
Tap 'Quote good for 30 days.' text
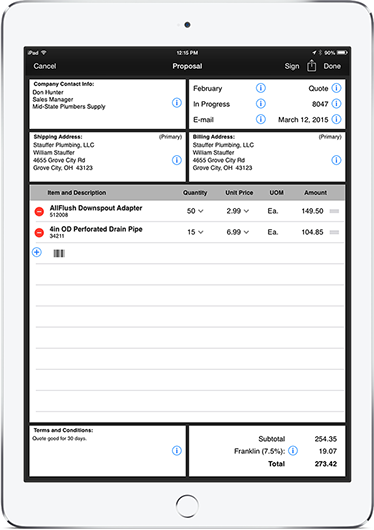pyautogui.click(x=59, y=438)
